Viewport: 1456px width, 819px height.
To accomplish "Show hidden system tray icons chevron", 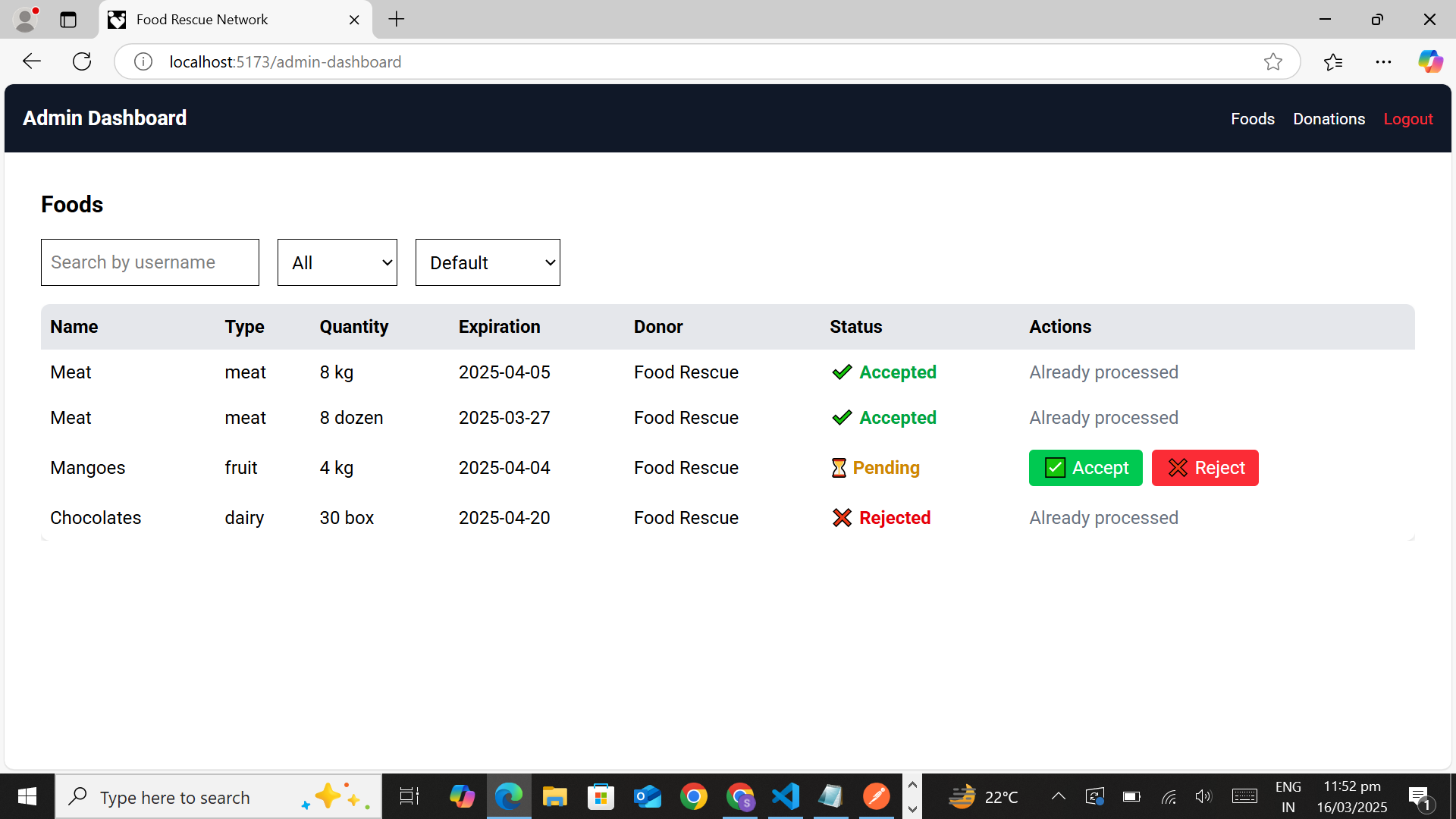I will click(x=1058, y=796).
